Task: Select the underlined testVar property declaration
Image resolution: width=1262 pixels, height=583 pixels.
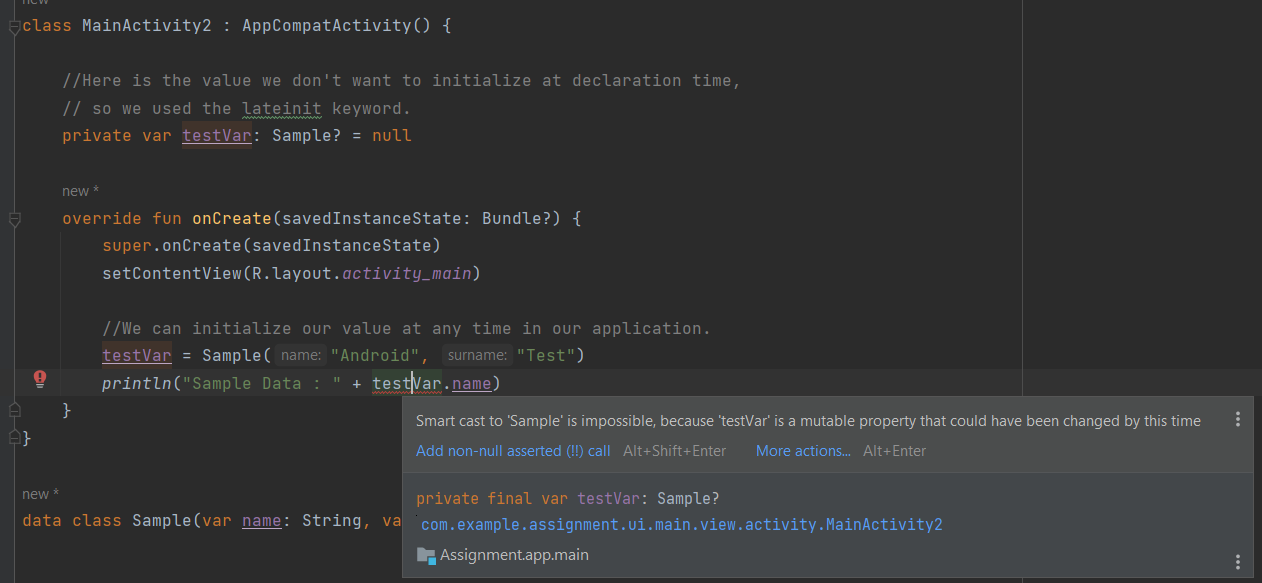Action: pos(216,135)
